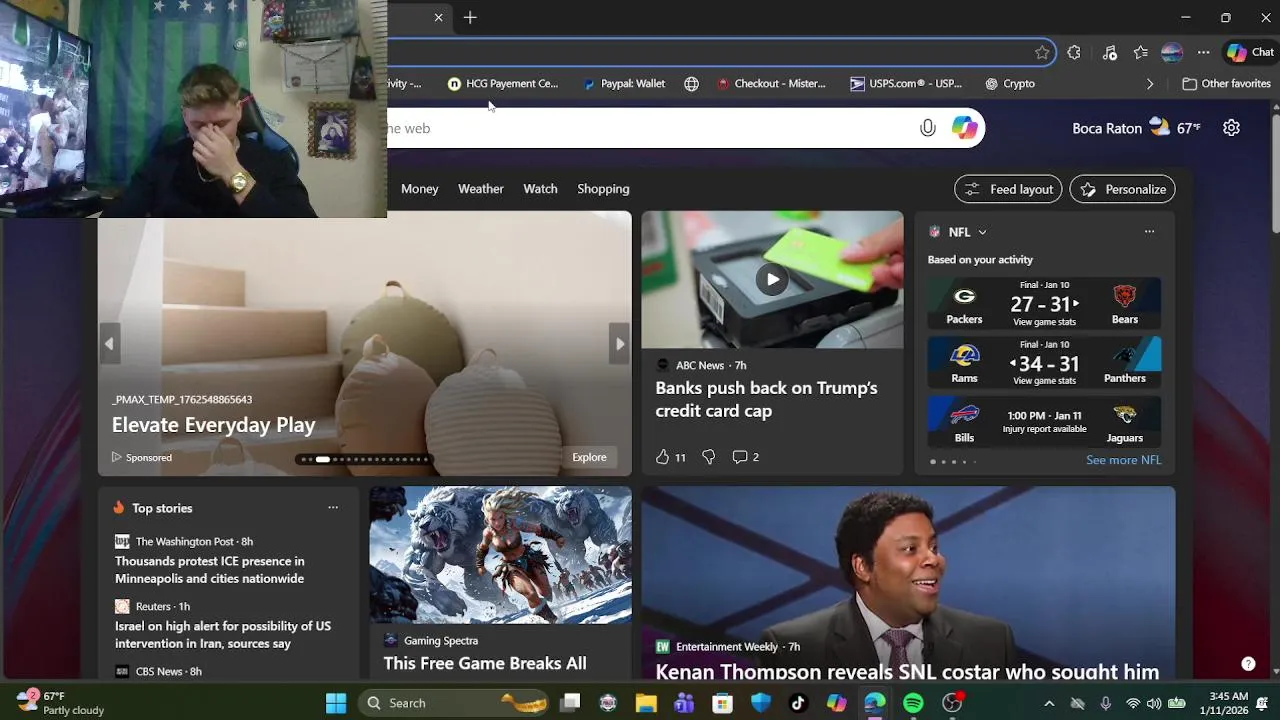Open Banks push back on Trump's headline
1280x720 pixels.
766,399
